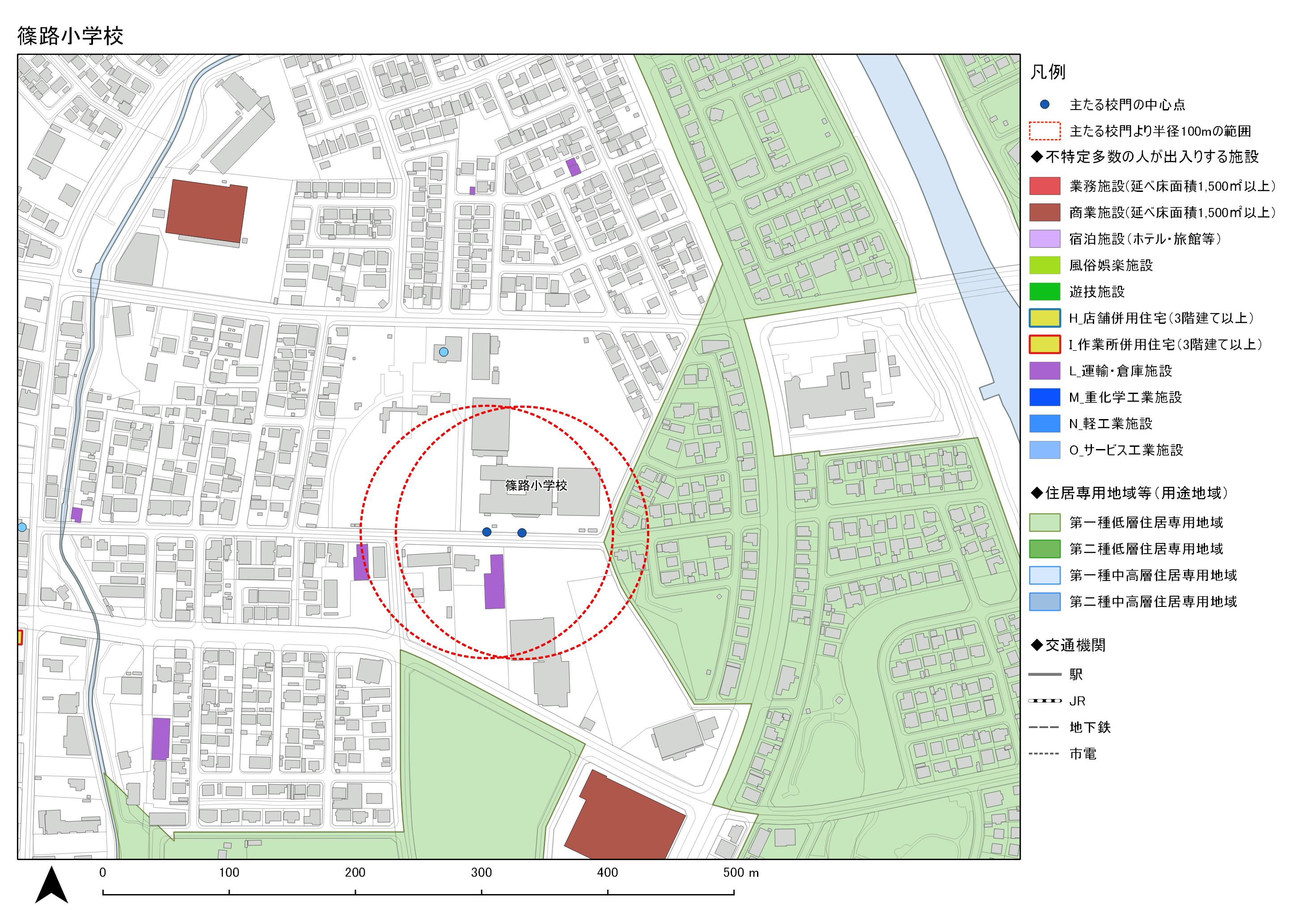Click the light blue O_サービス工業施設 swatch
This screenshot has width=1307, height=924.
point(1045,450)
